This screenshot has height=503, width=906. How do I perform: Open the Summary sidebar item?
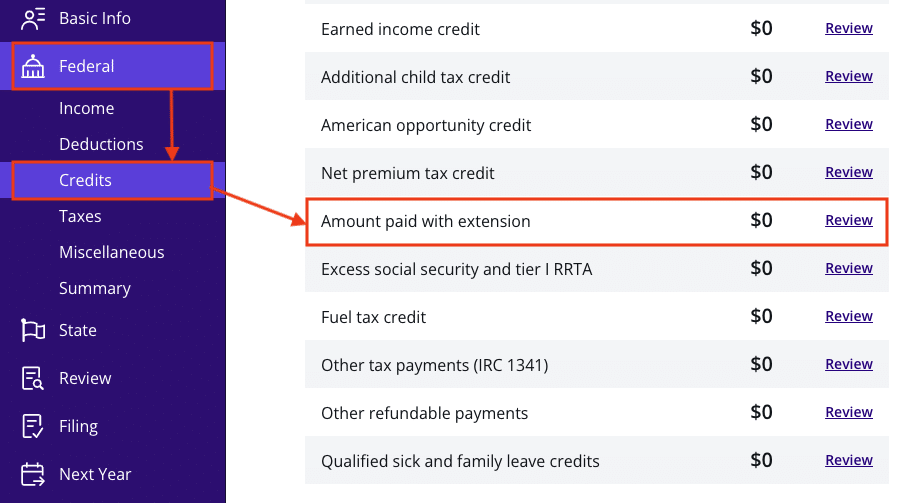pyautogui.click(x=94, y=288)
